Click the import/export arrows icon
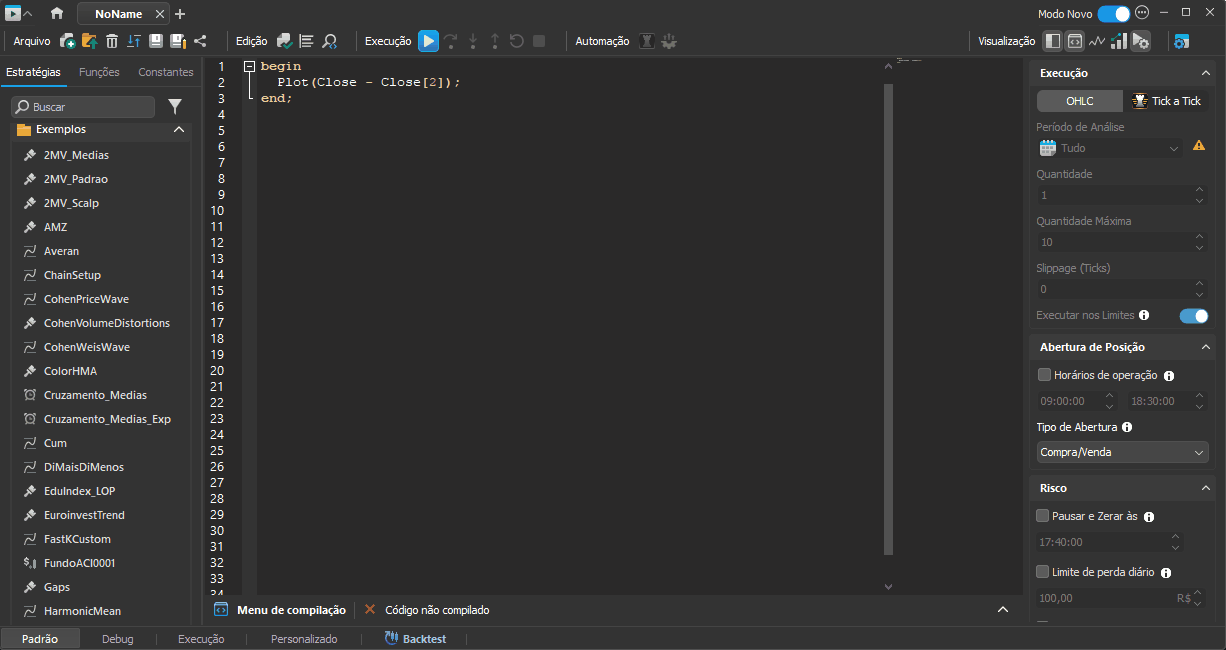Screen dimensions: 1226x650 pos(133,41)
